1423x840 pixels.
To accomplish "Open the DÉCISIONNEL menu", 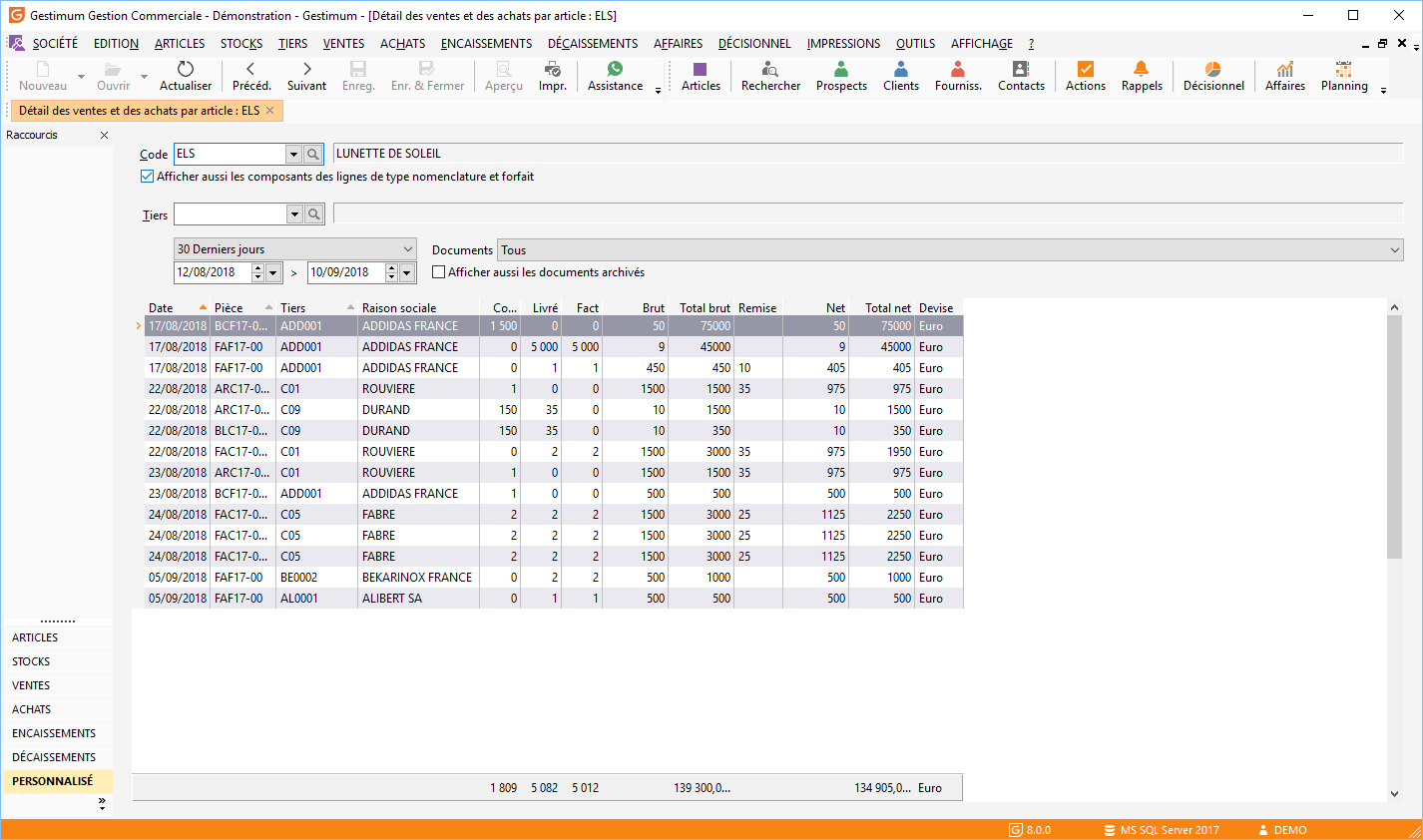I will click(x=754, y=44).
